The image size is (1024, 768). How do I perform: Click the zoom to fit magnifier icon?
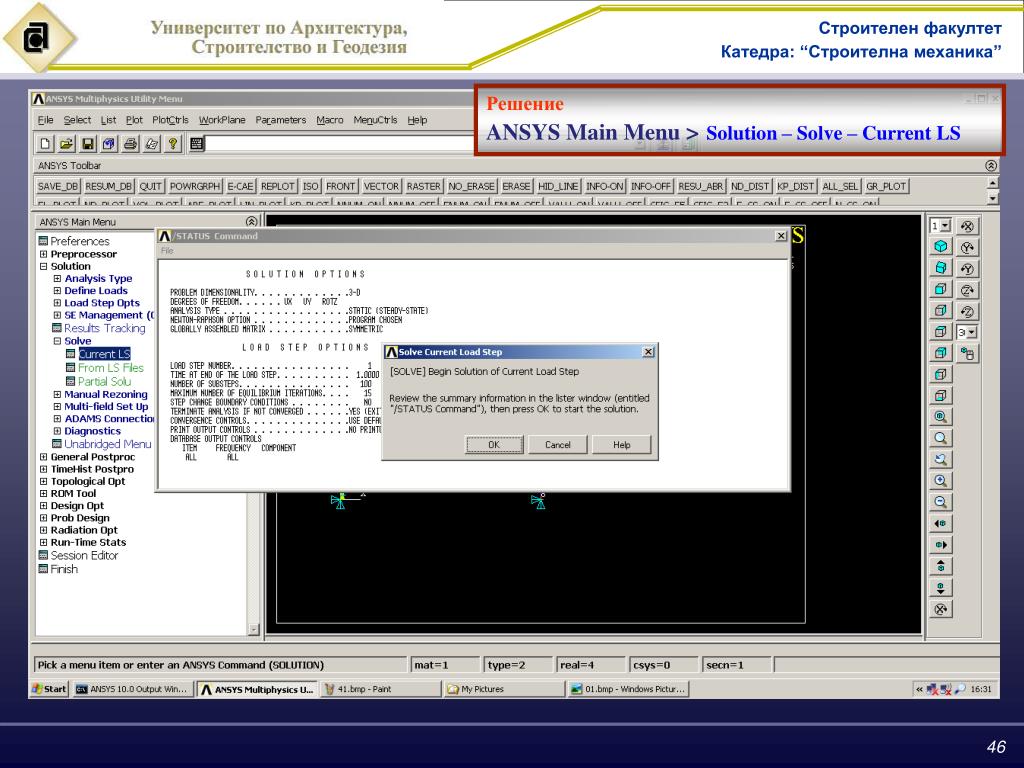[x=940, y=417]
